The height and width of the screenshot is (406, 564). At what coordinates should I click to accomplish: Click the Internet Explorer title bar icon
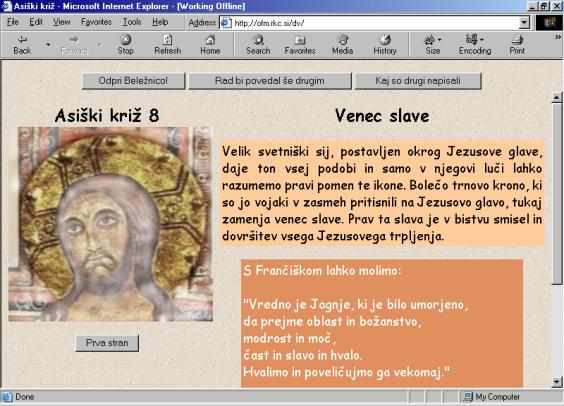tap(7, 6)
